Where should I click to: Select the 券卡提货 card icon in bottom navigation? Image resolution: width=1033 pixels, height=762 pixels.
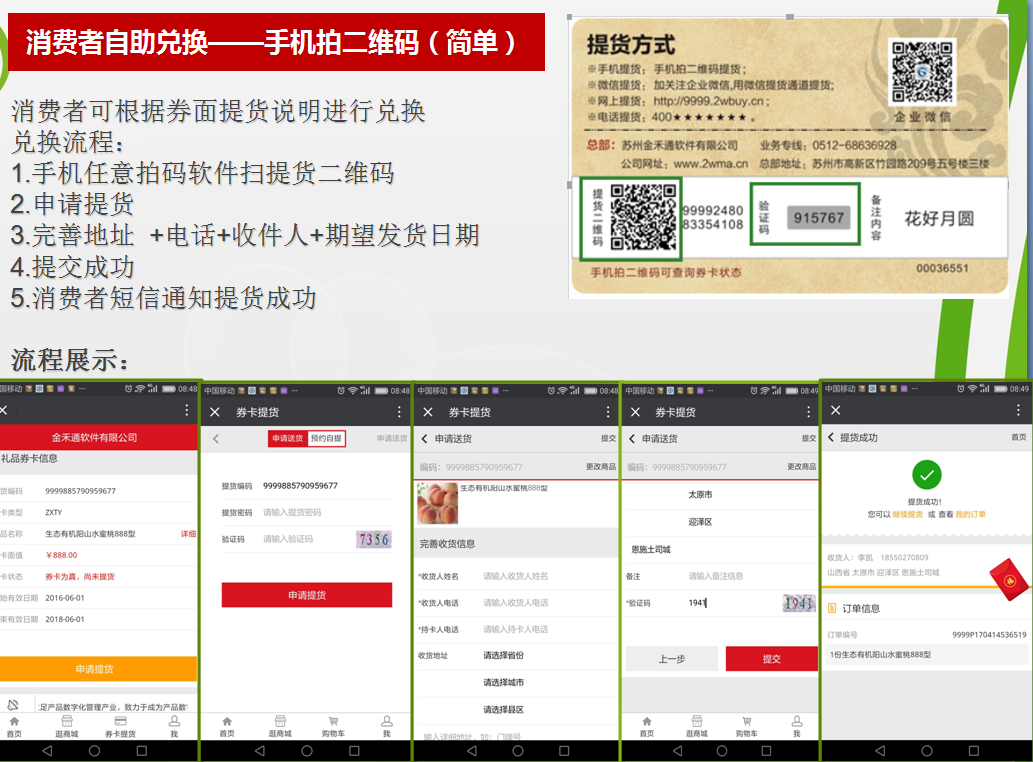point(121,722)
